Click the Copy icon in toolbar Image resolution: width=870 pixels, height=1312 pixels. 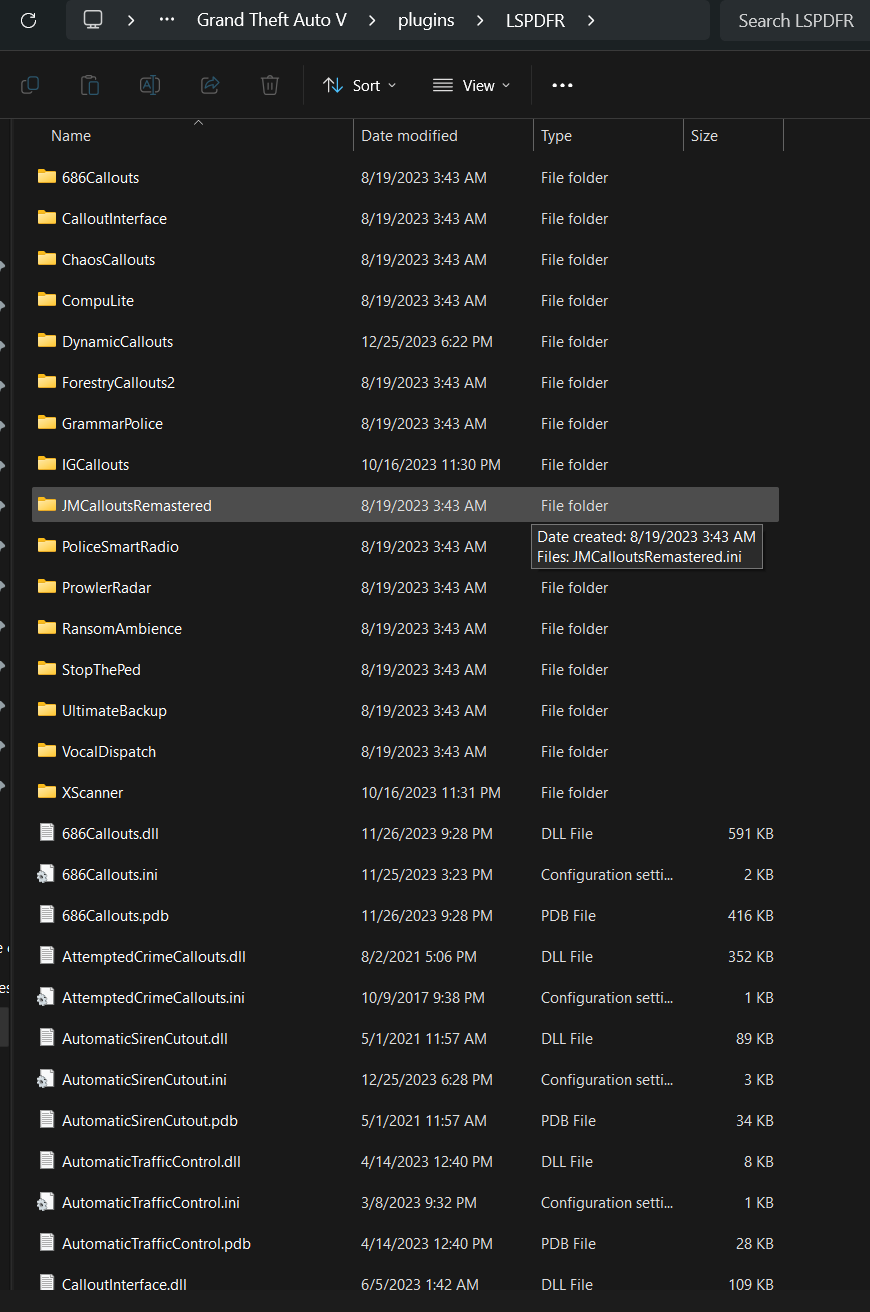click(x=30, y=85)
